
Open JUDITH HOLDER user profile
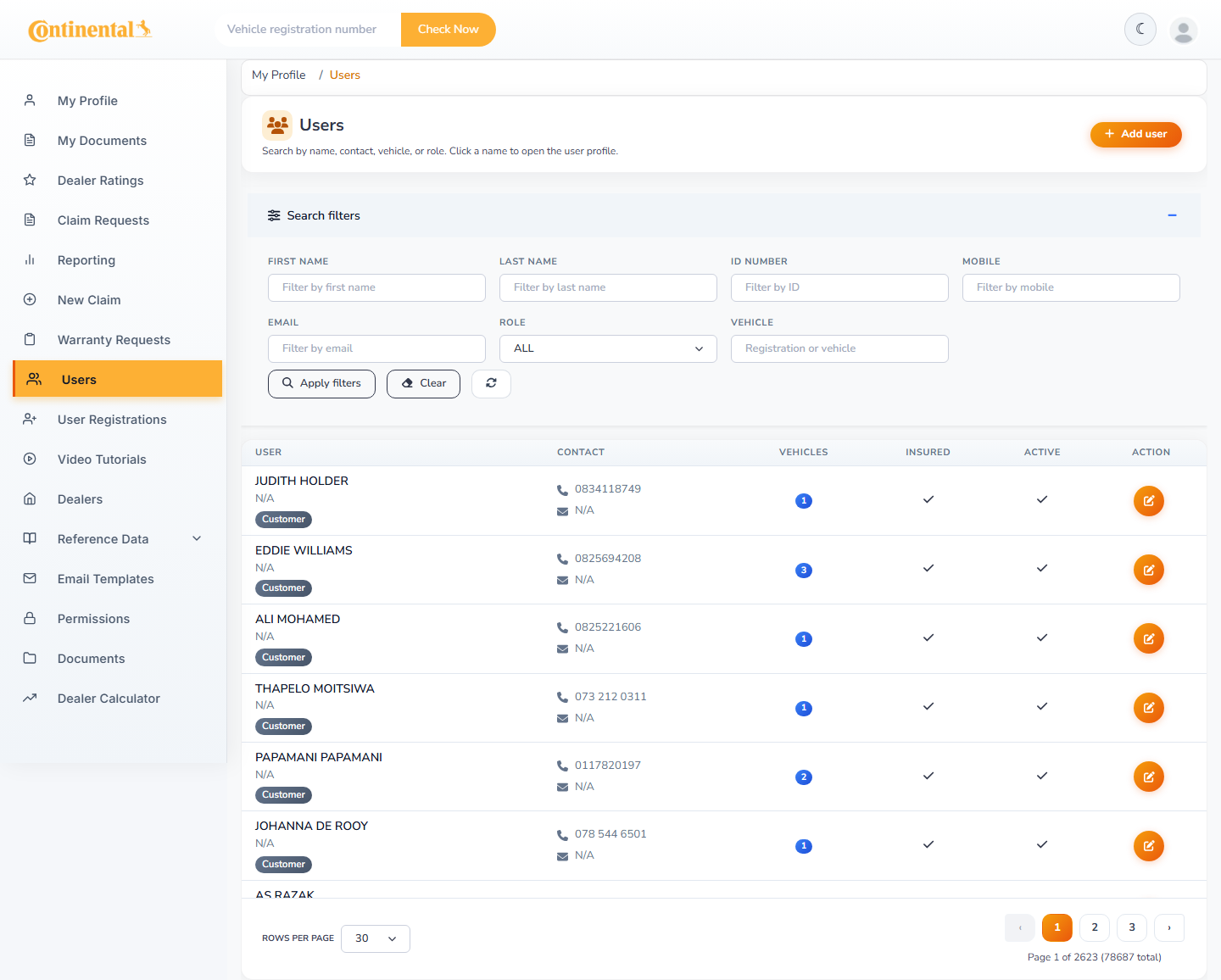302,481
